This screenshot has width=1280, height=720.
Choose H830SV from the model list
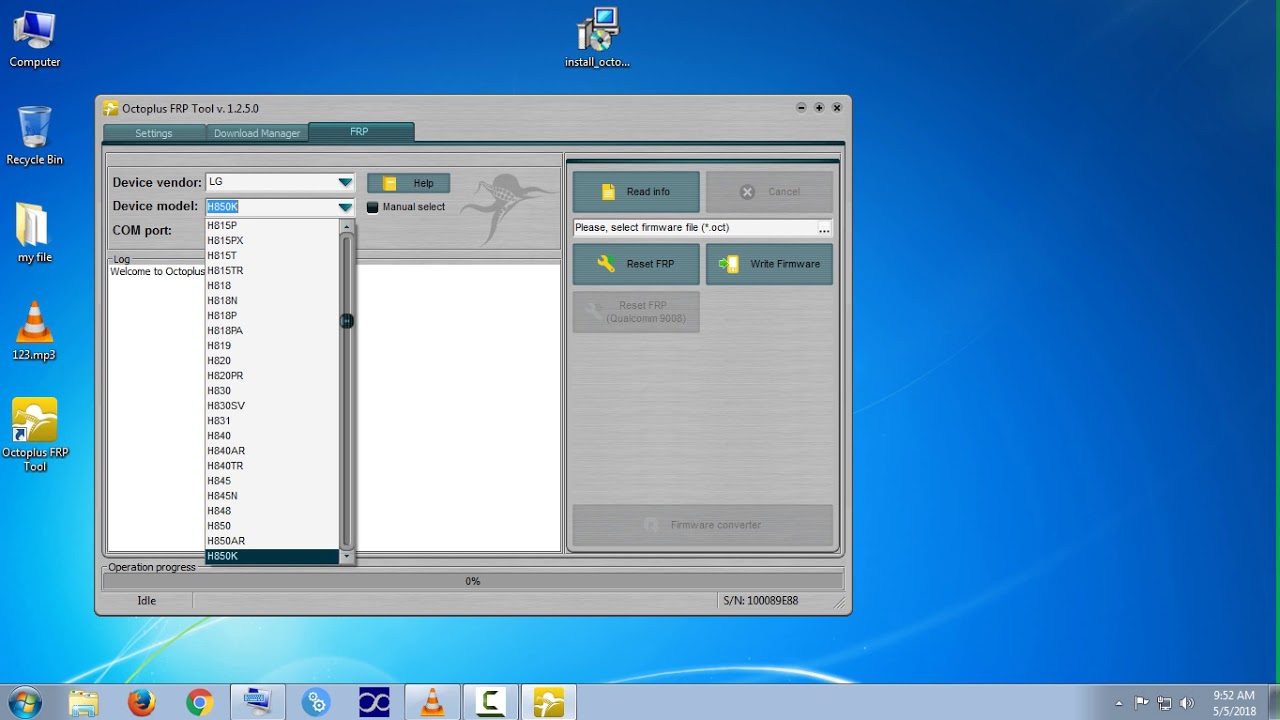click(272, 406)
